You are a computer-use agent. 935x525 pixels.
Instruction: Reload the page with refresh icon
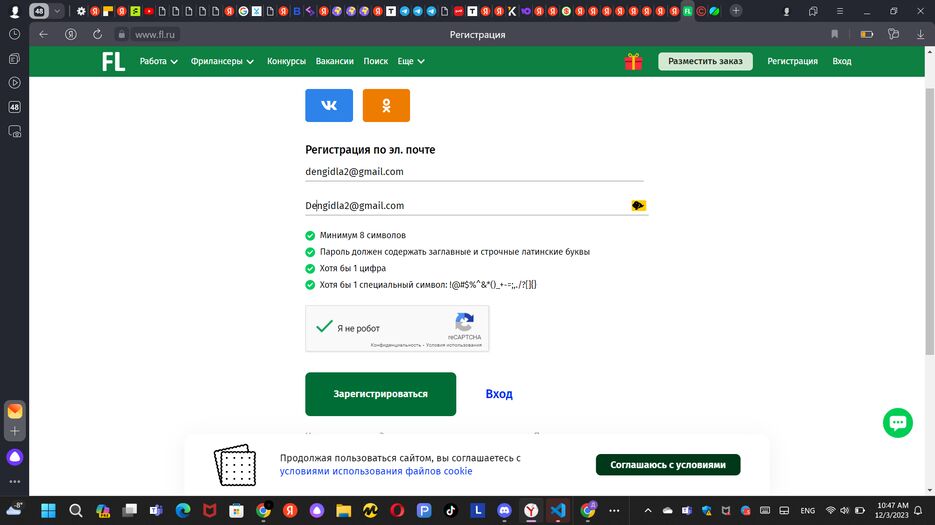[97, 34]
